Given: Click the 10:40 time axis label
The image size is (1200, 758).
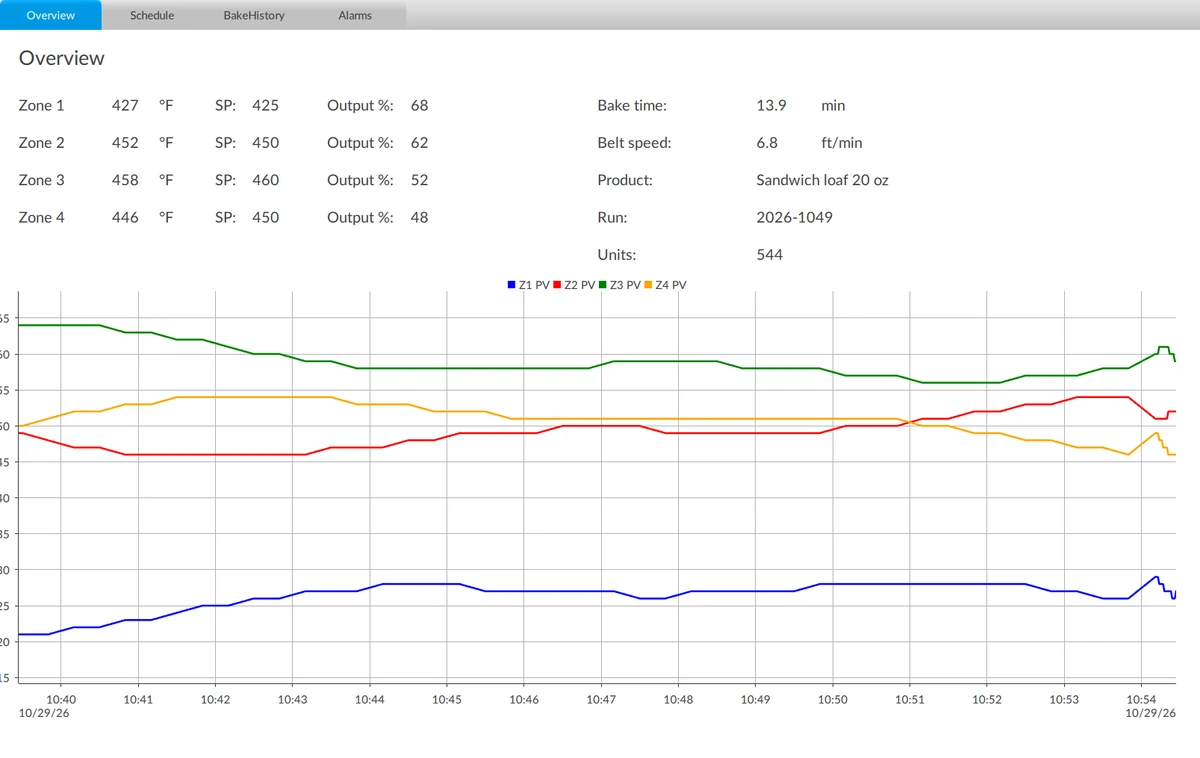Looking at the screenshot, I should [61, 700].
